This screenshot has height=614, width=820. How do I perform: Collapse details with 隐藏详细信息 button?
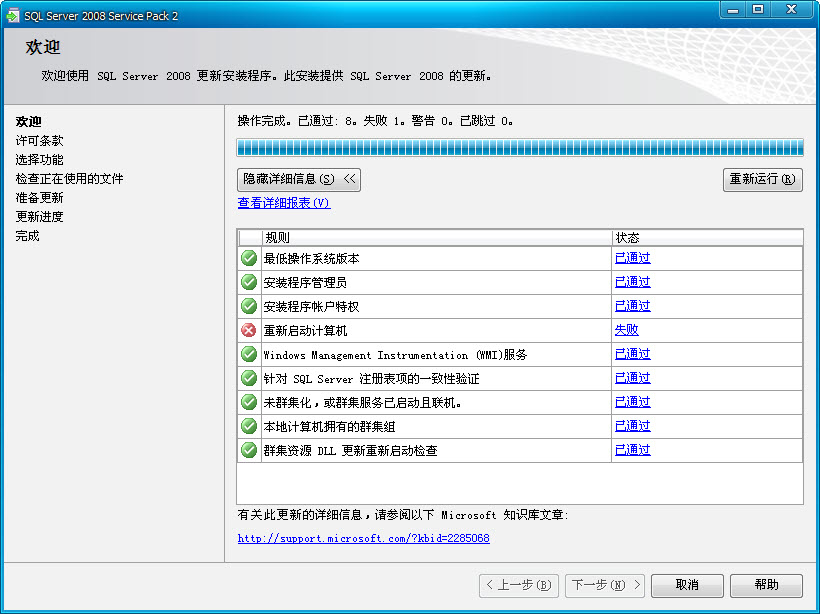click(298, 179)
